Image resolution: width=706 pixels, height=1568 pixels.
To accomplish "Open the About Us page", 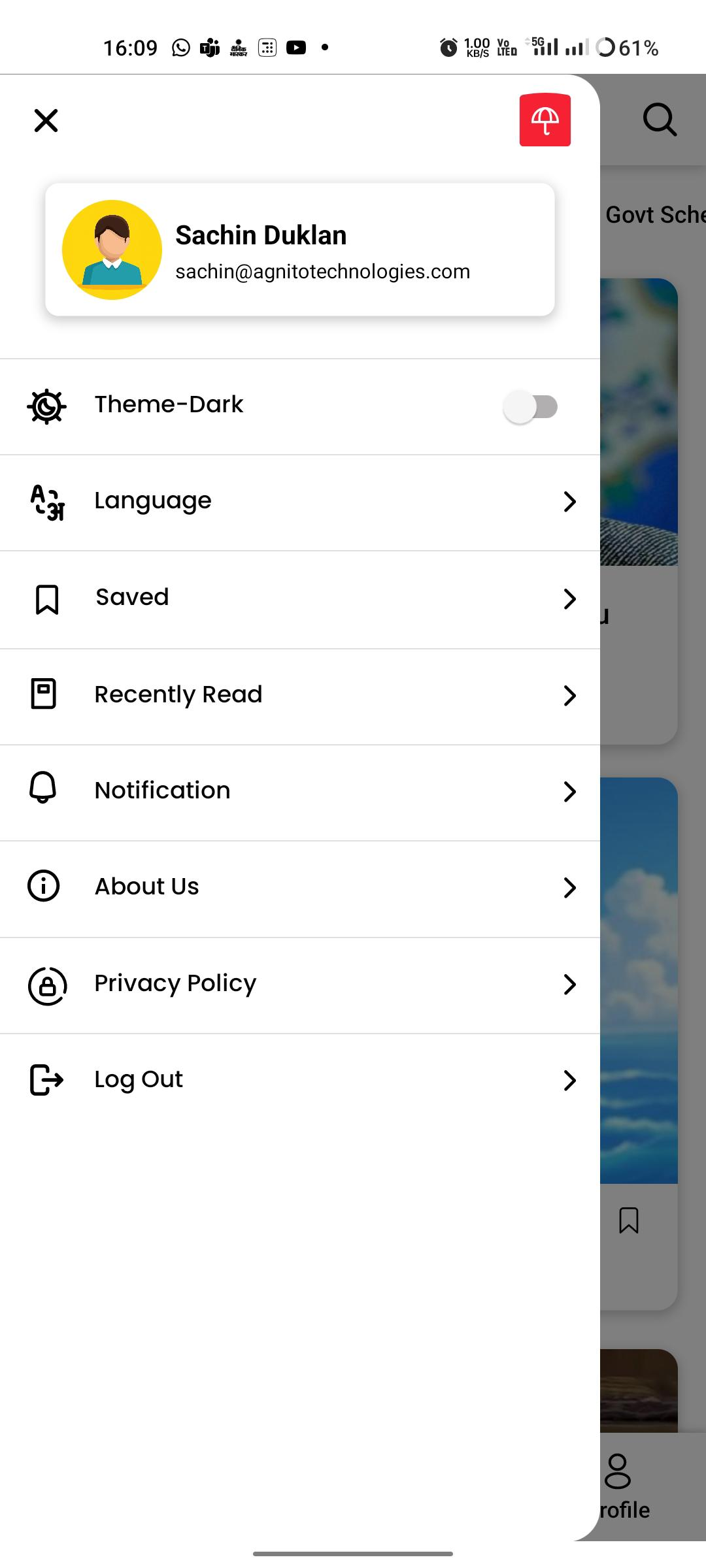I will point(147,887).
